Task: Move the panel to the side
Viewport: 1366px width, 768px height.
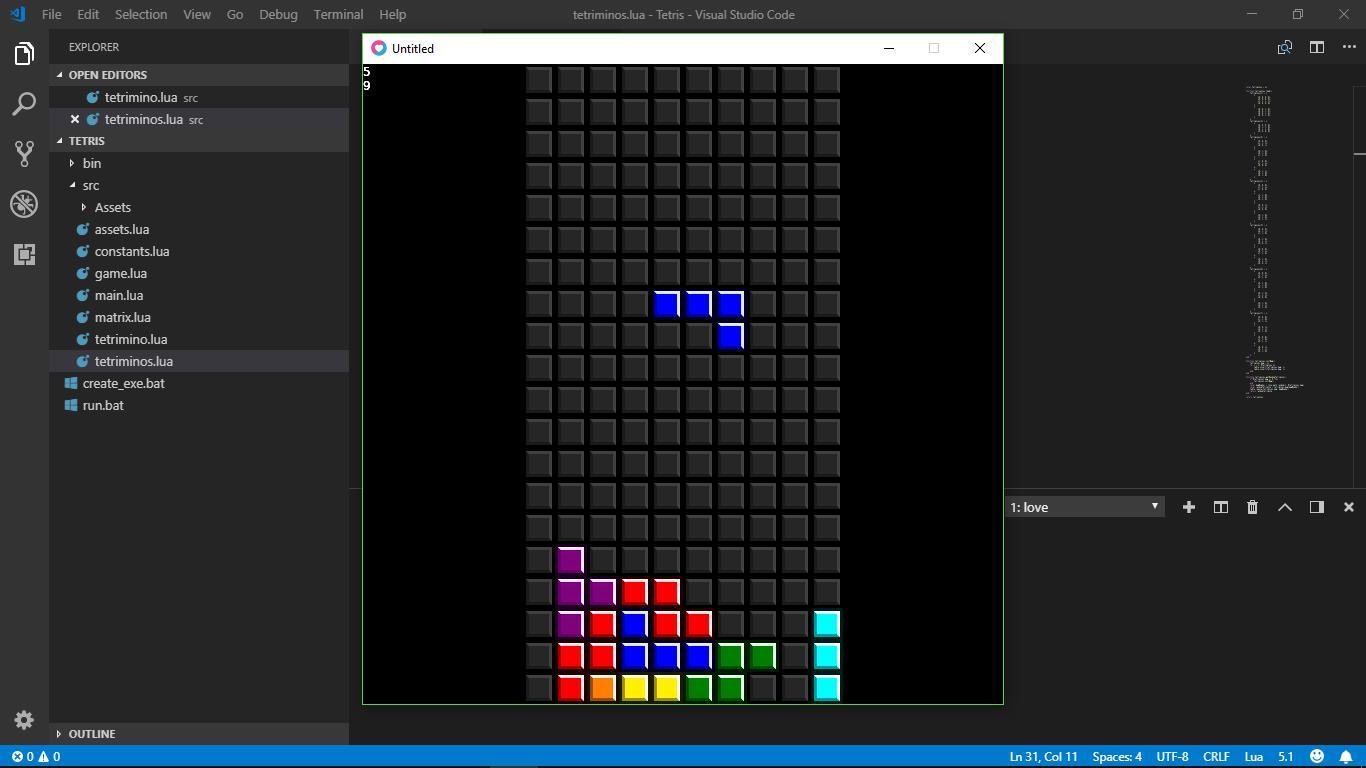Action: click(x=1317, y=507)
